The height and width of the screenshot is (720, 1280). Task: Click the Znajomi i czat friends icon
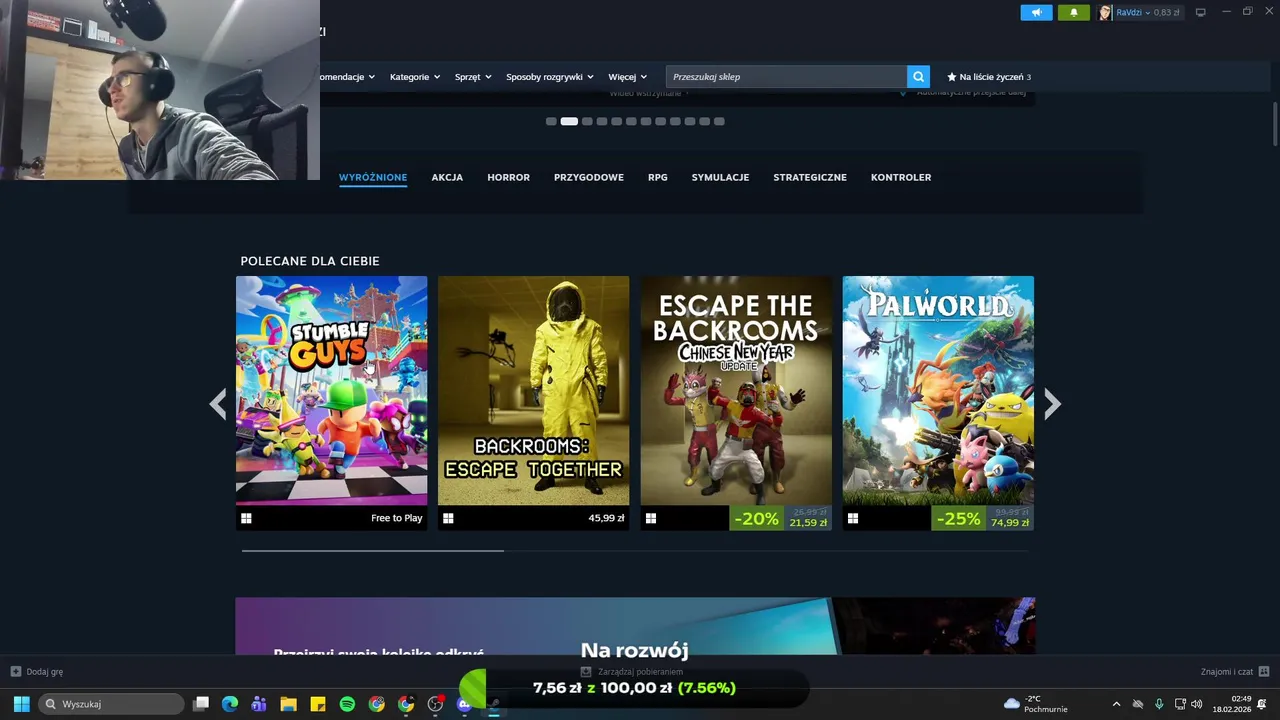pos(1264,672)
